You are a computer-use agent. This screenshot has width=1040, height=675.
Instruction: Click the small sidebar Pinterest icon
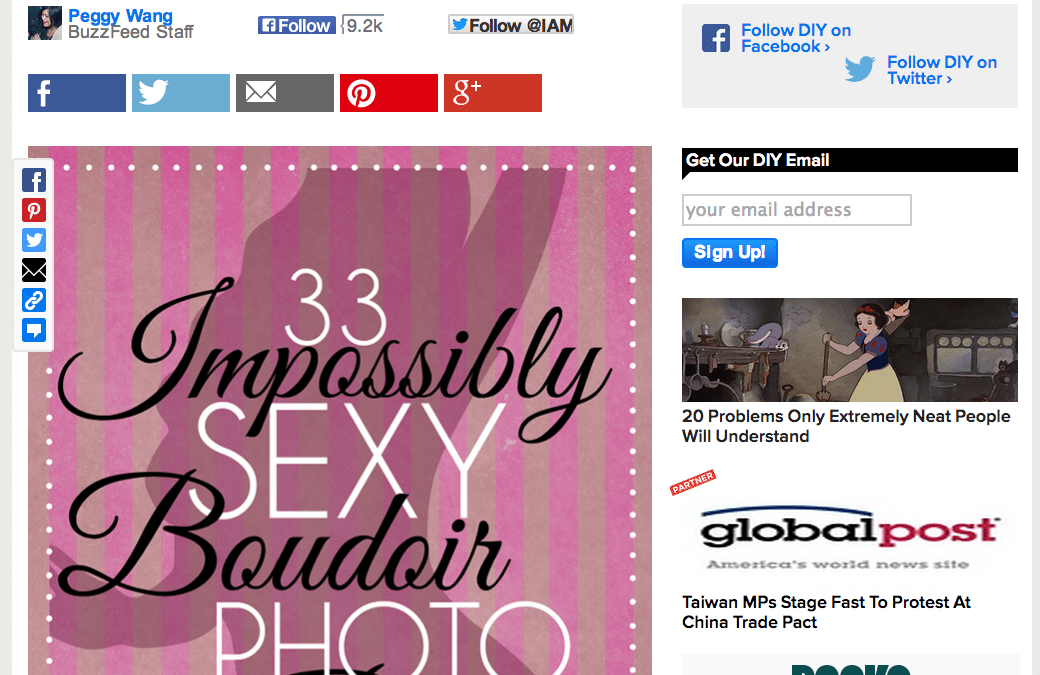[x=34, y=210]
